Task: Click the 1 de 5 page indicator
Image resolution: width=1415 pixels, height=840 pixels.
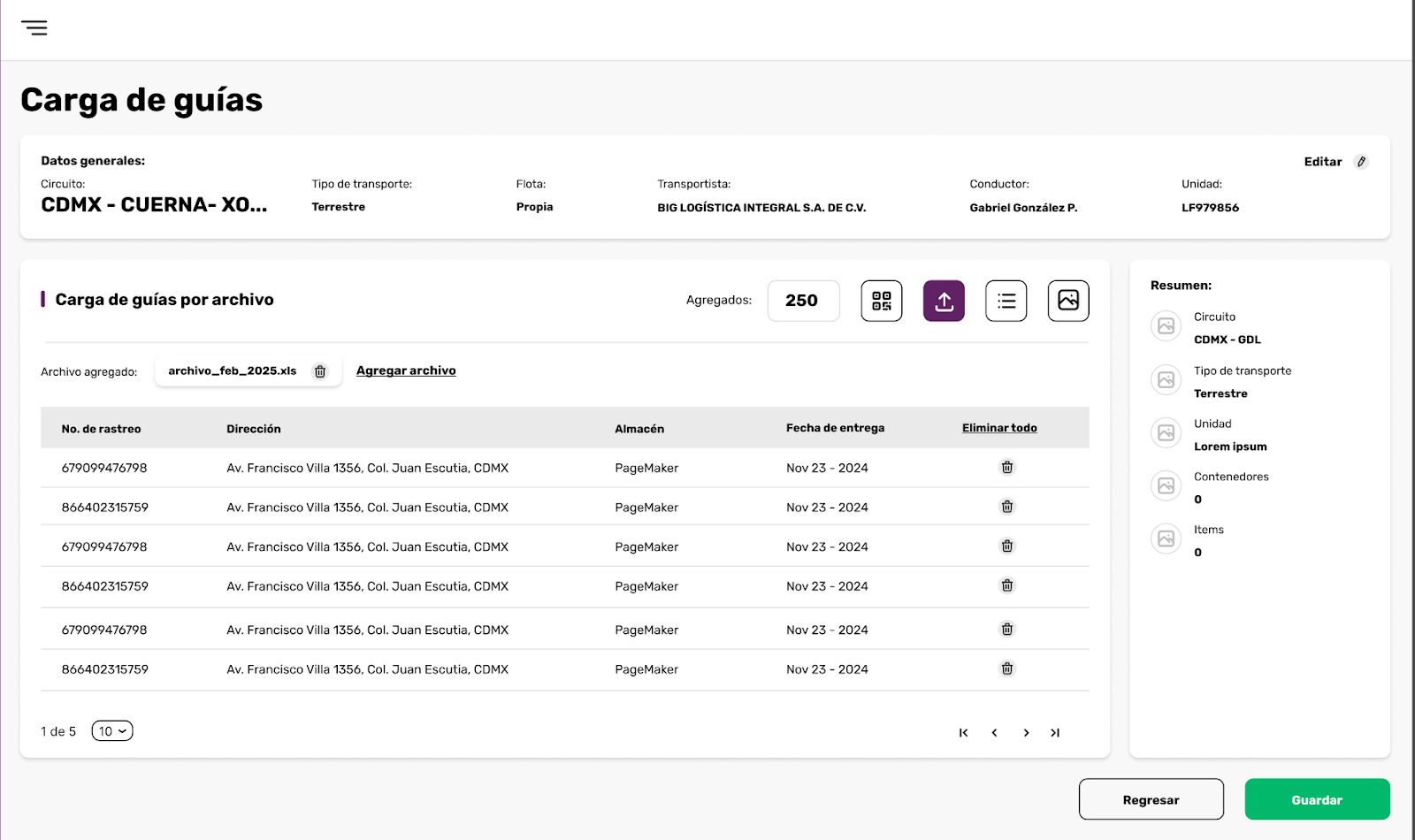Action: [58, 731]
